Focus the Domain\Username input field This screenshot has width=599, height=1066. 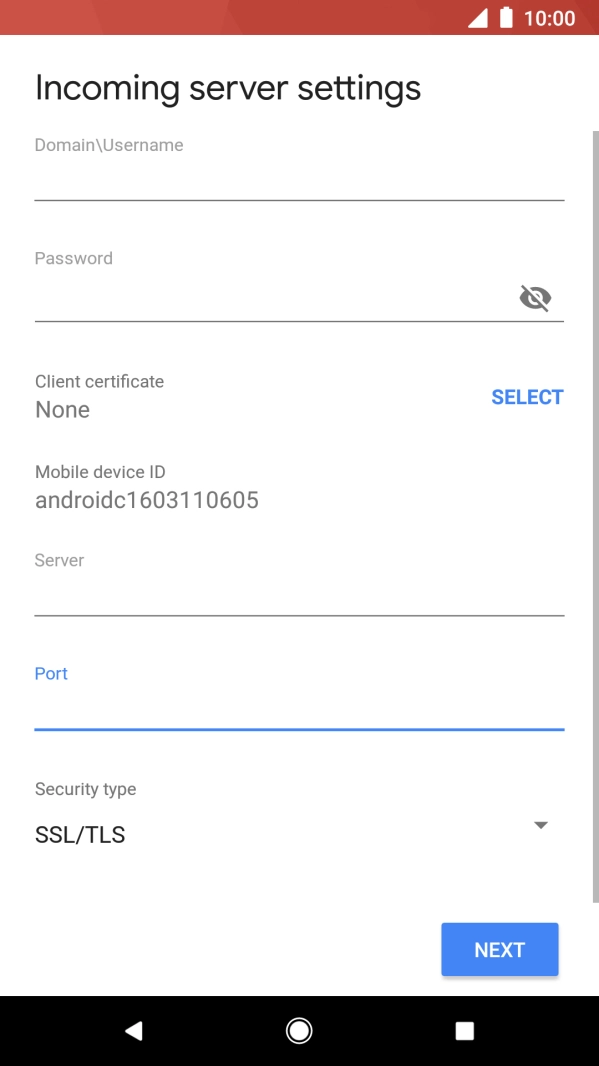pos(299,179)
